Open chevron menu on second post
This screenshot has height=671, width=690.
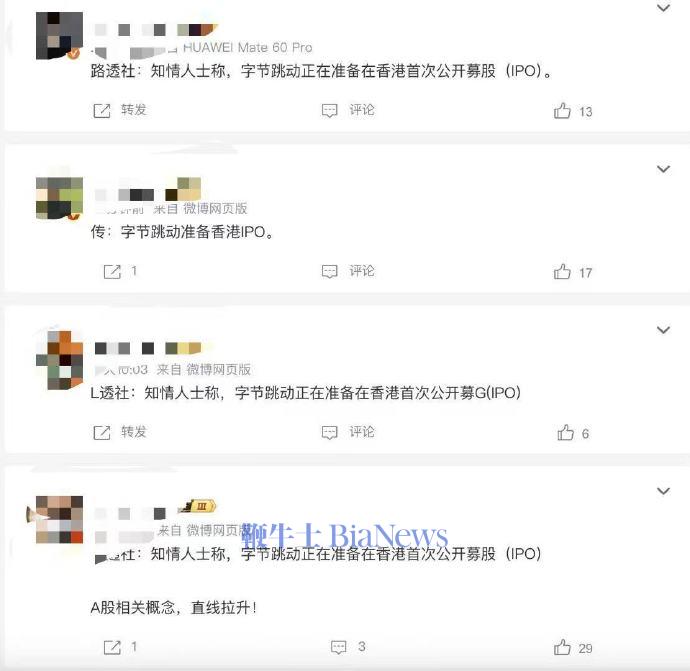click(x=663, y=169)
